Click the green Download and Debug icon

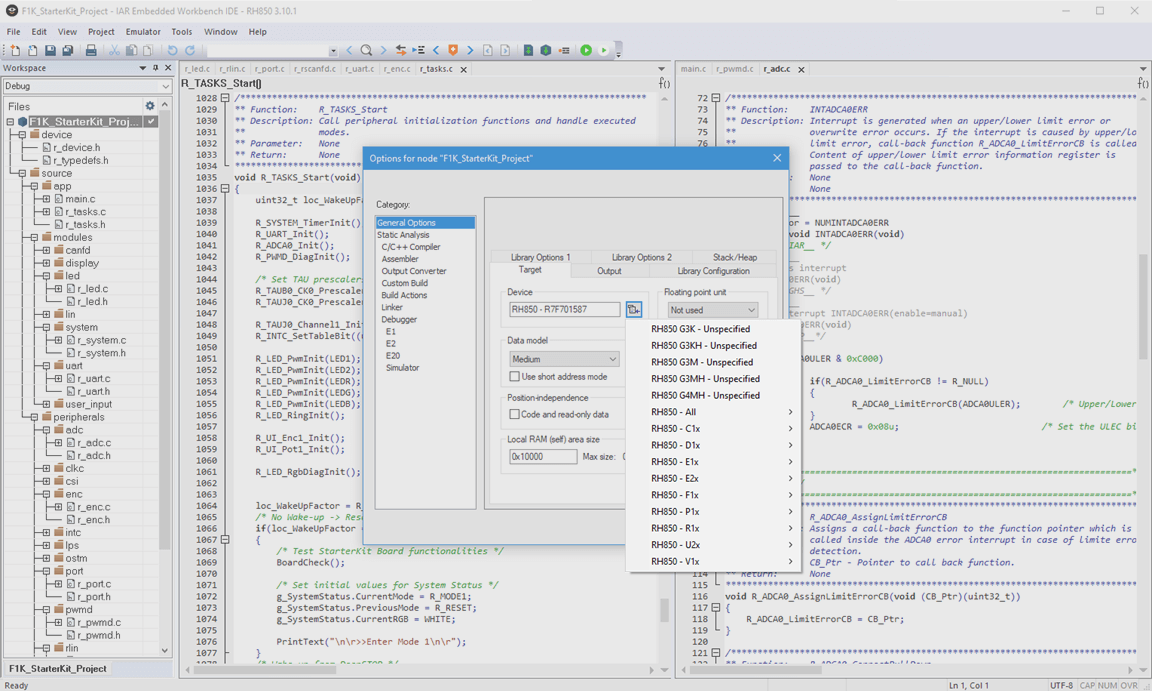[586, 50]
